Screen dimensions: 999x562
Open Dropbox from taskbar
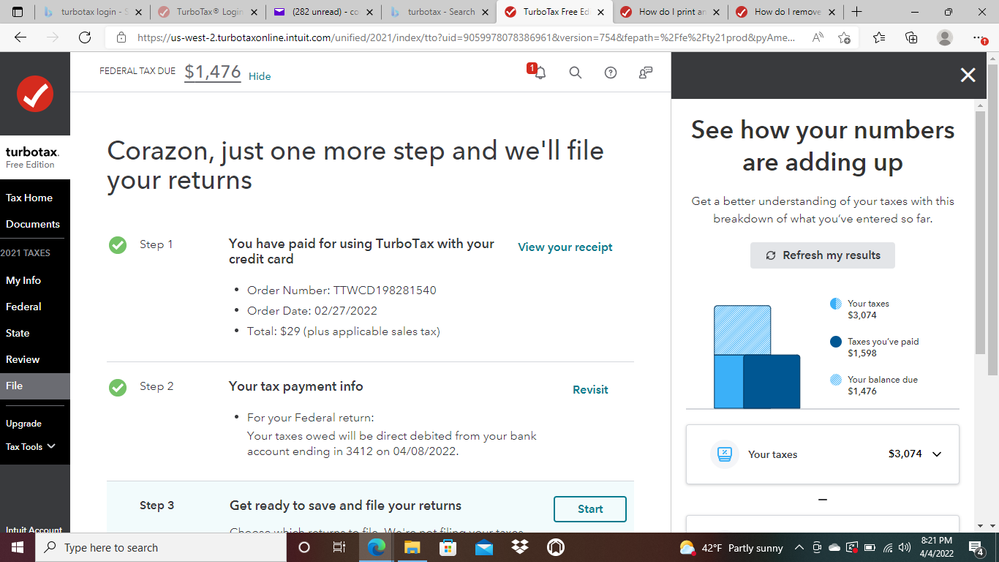(x=520, y=547)
